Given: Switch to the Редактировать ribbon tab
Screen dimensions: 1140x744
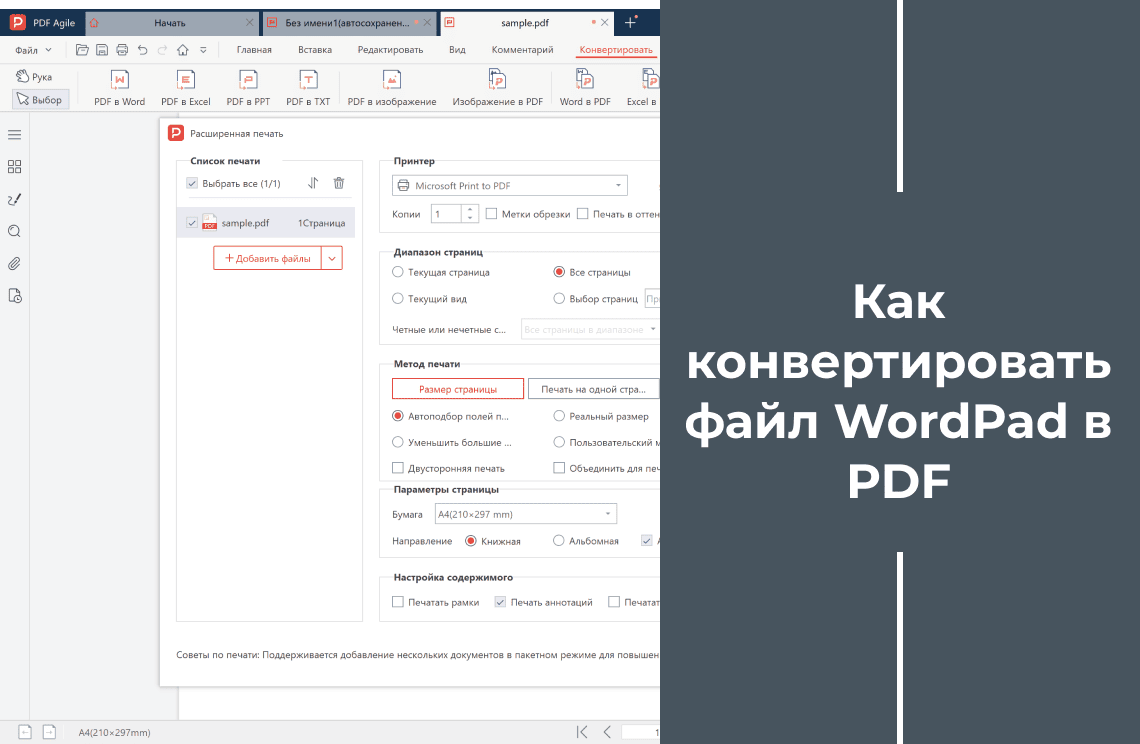Looking at the screenshot, I should (x=388, y=48).
